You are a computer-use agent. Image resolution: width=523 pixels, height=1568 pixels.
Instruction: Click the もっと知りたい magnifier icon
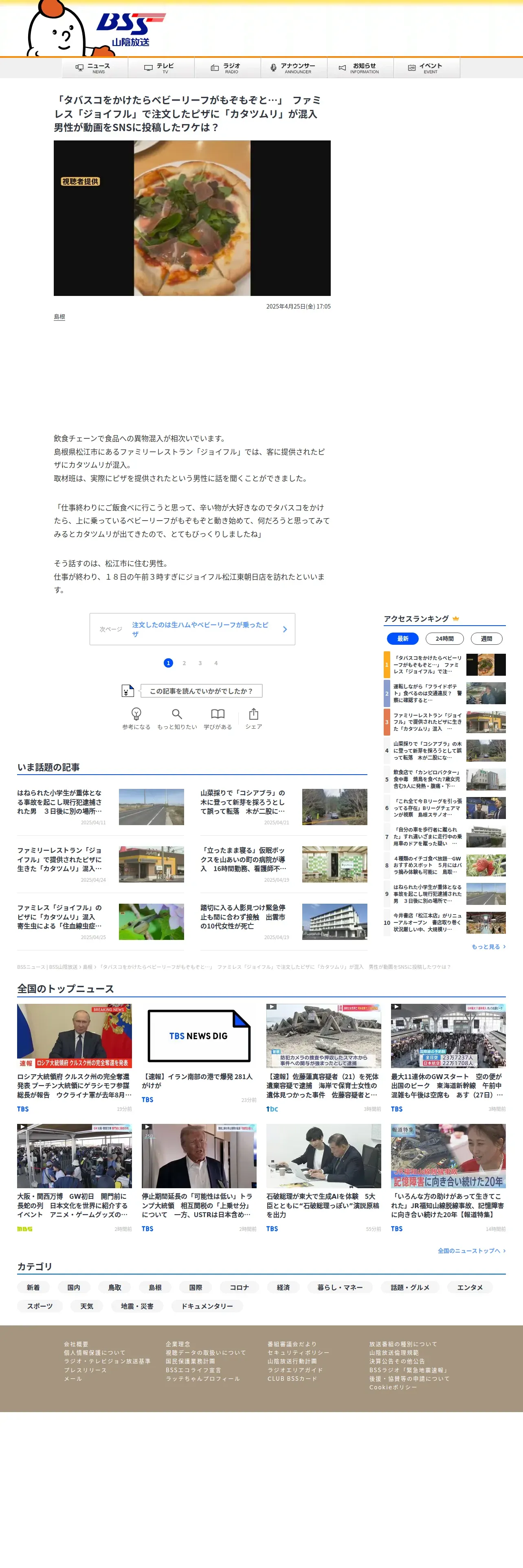176,714
